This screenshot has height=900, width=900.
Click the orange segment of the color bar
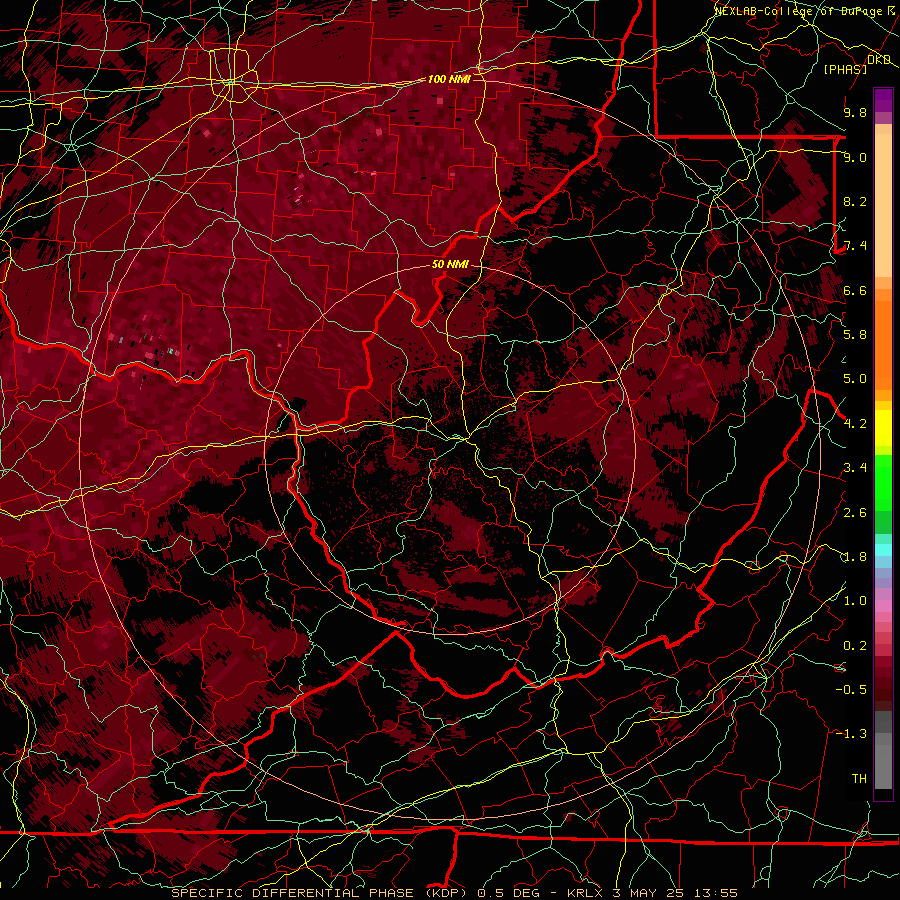883,344
